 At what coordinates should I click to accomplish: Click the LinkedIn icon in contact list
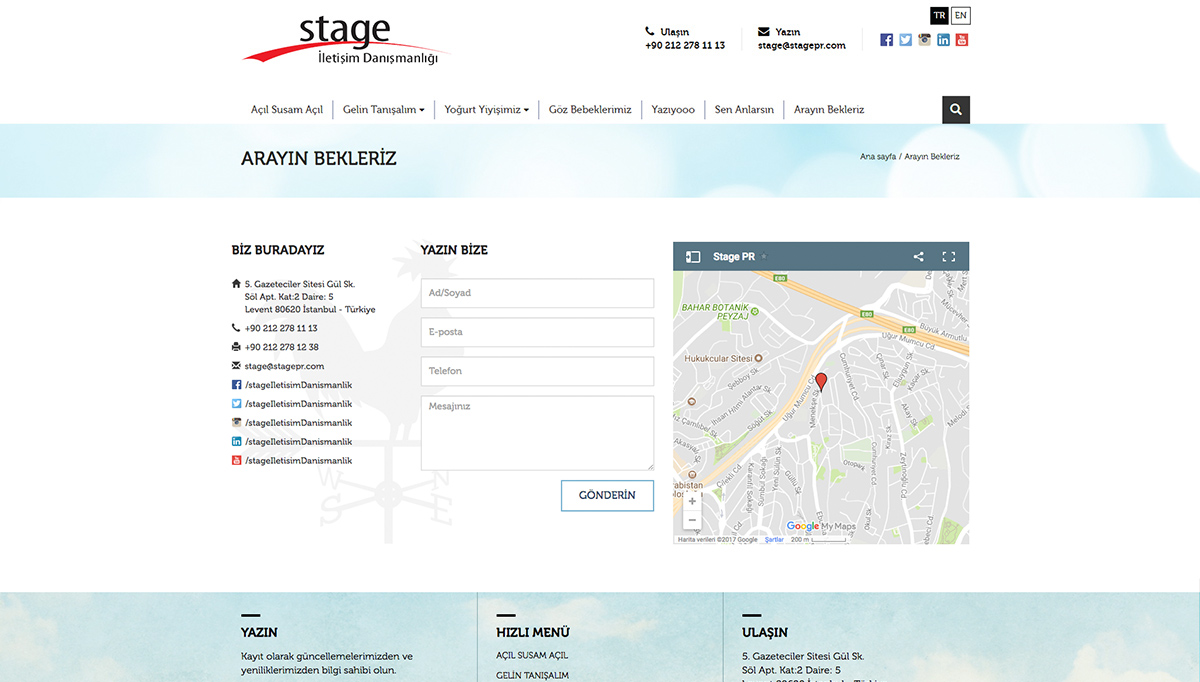[236, 442]
